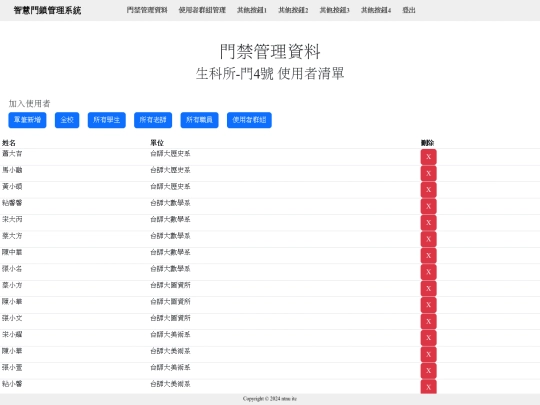Select the name cell 宋小耀
This screenshot has width=540, height=405.
12,334
